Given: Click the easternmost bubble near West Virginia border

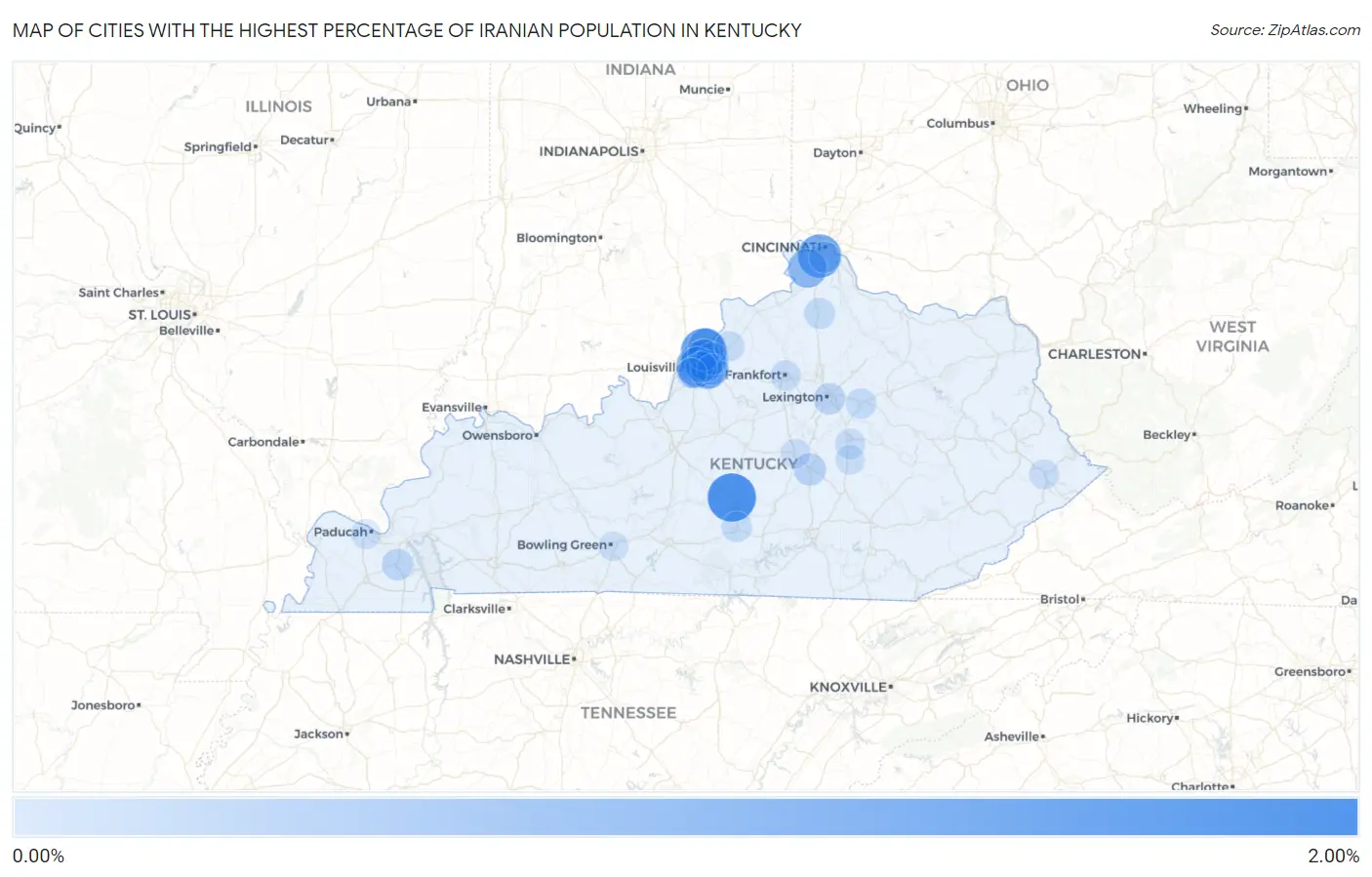Looking at the screenshot, I should click(x=1044, y=475).
